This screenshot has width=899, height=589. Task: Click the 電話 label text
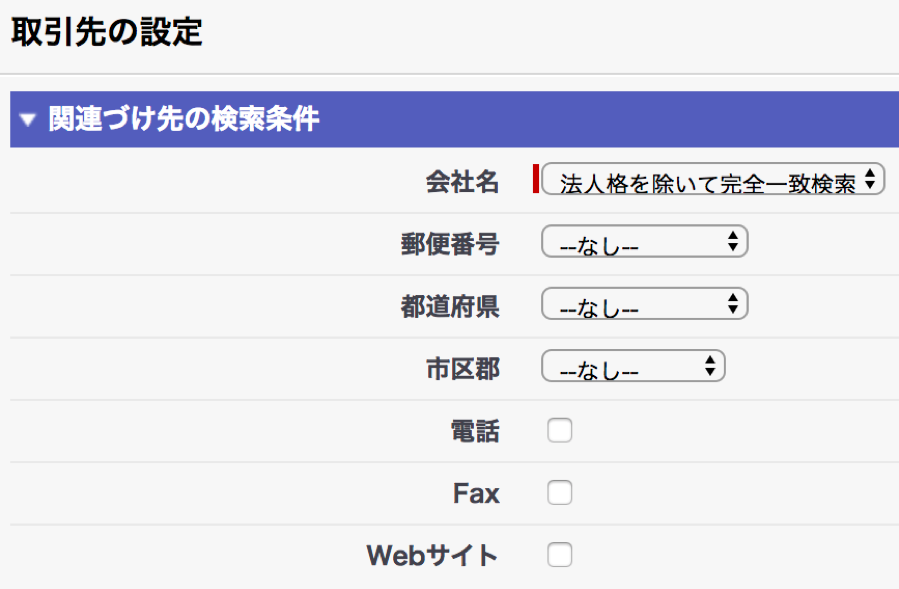pos(475,431)
